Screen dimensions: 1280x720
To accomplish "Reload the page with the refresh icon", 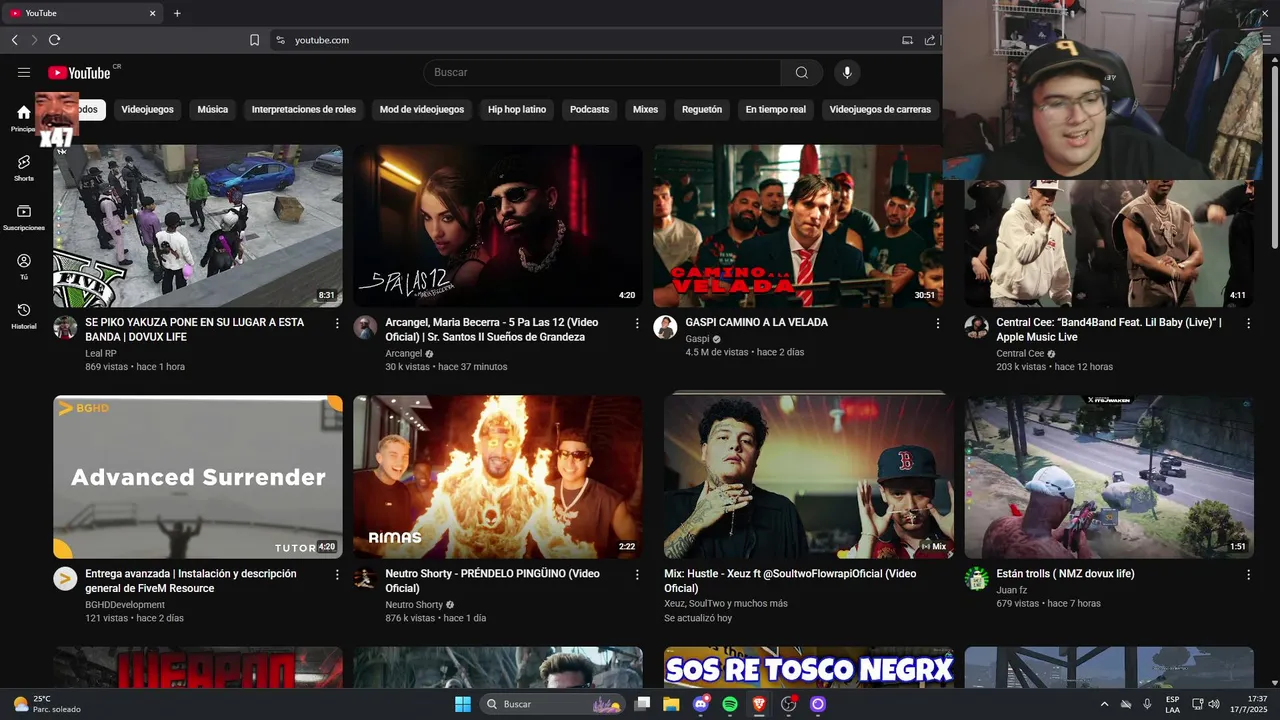I will pos(54,40).
